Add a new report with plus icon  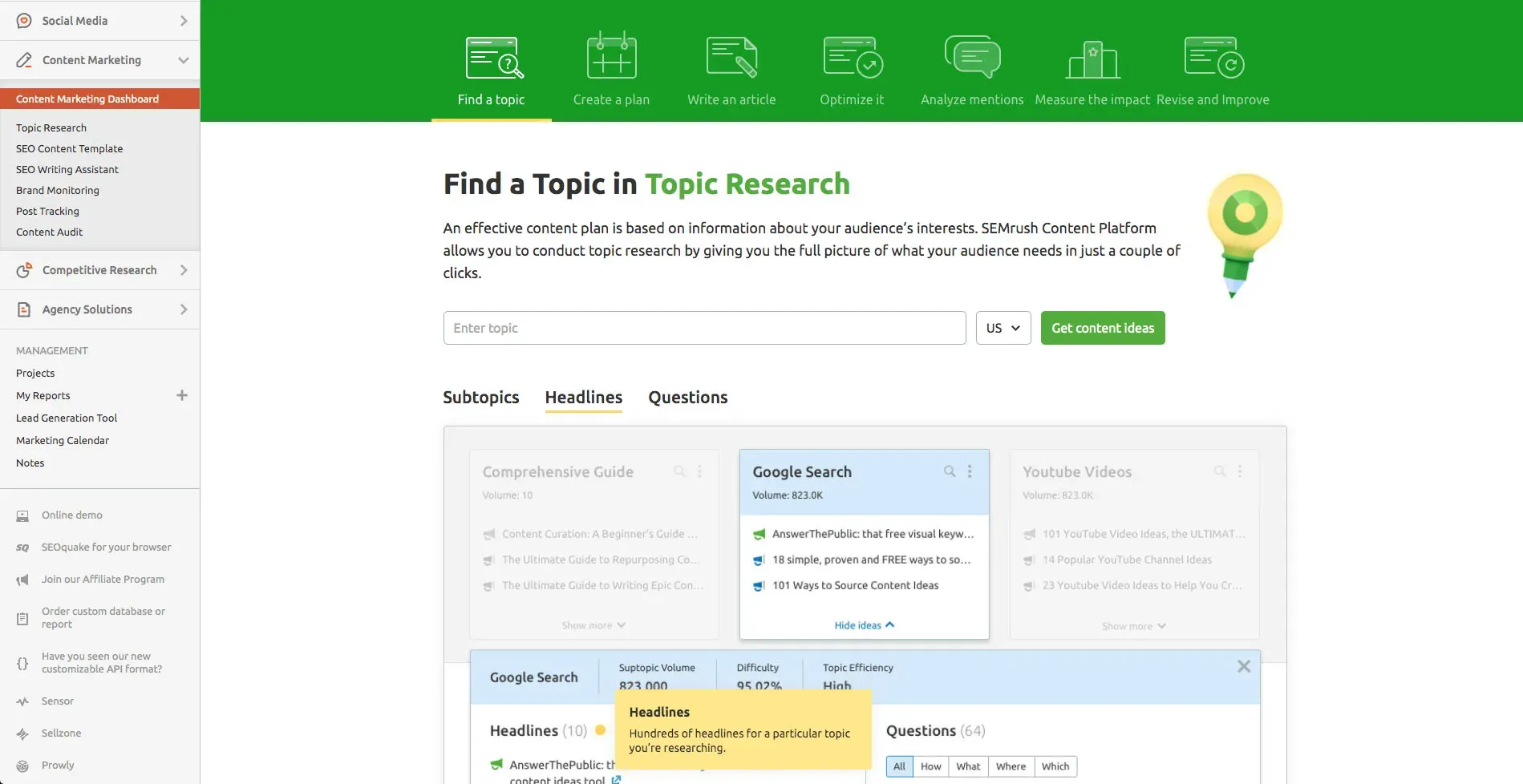[182, 395]
